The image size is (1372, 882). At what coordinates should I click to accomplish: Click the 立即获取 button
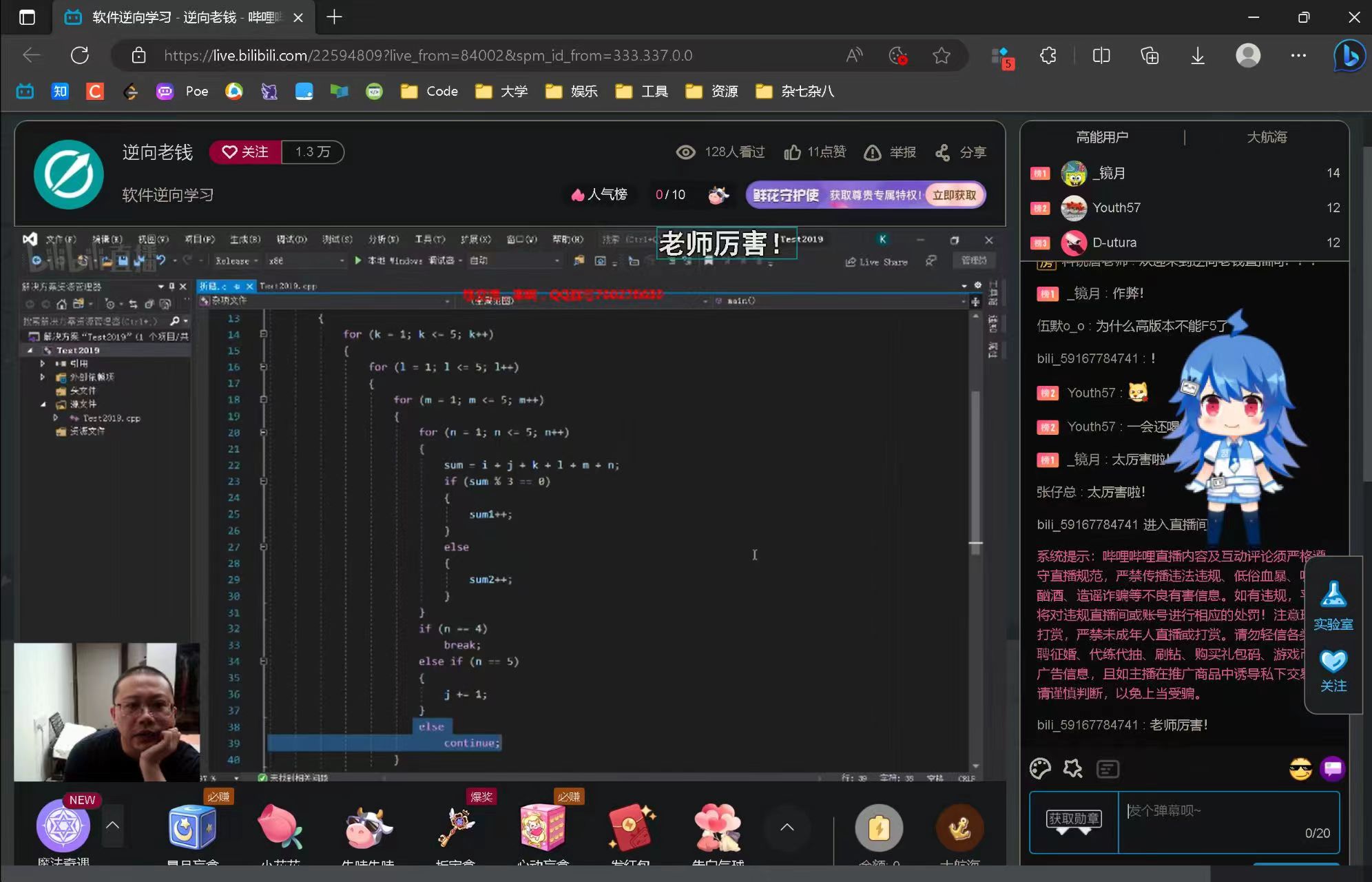(x=955, y=195)
